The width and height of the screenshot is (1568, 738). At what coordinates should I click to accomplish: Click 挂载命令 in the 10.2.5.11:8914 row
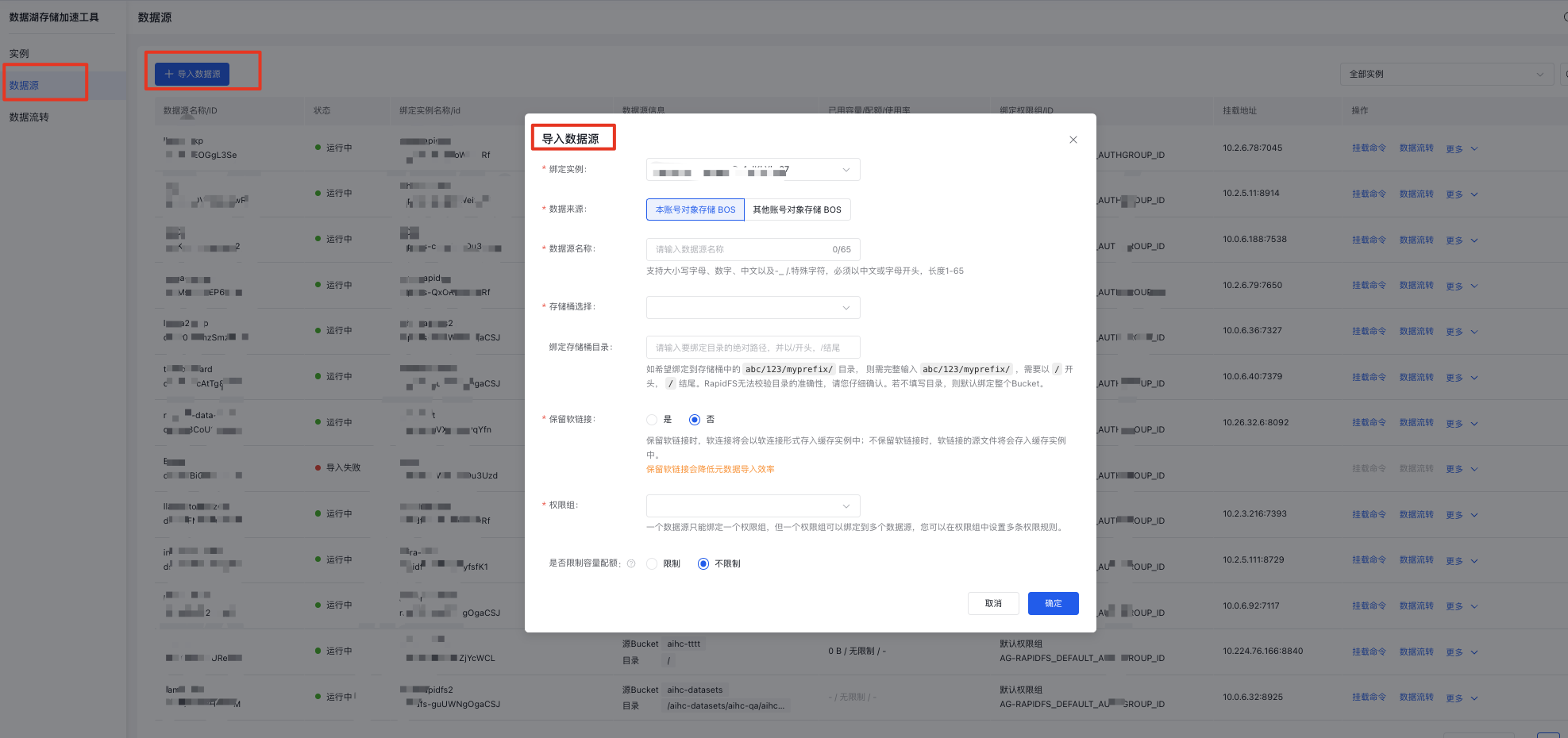[1369, 194]
